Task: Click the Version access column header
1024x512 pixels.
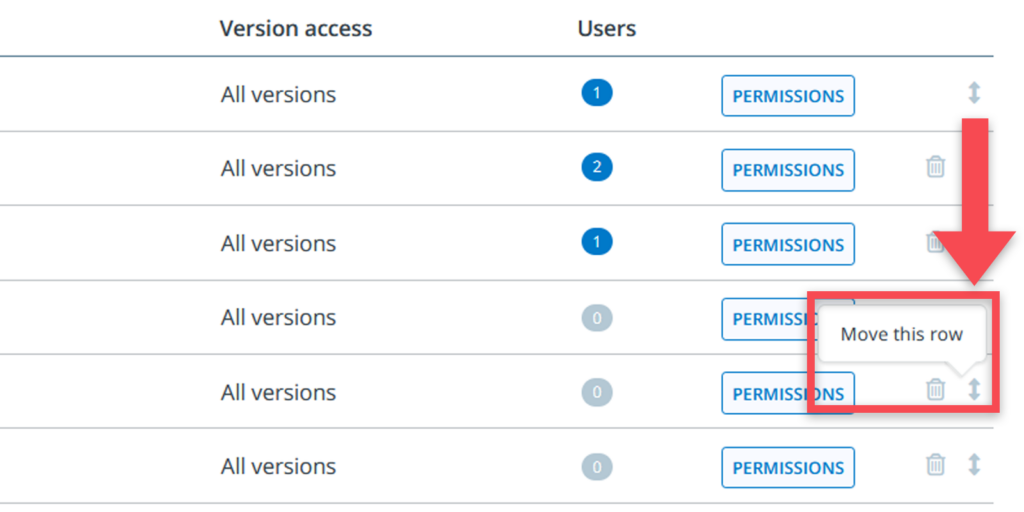Action: pyautogui.click(x=296, y=29)
